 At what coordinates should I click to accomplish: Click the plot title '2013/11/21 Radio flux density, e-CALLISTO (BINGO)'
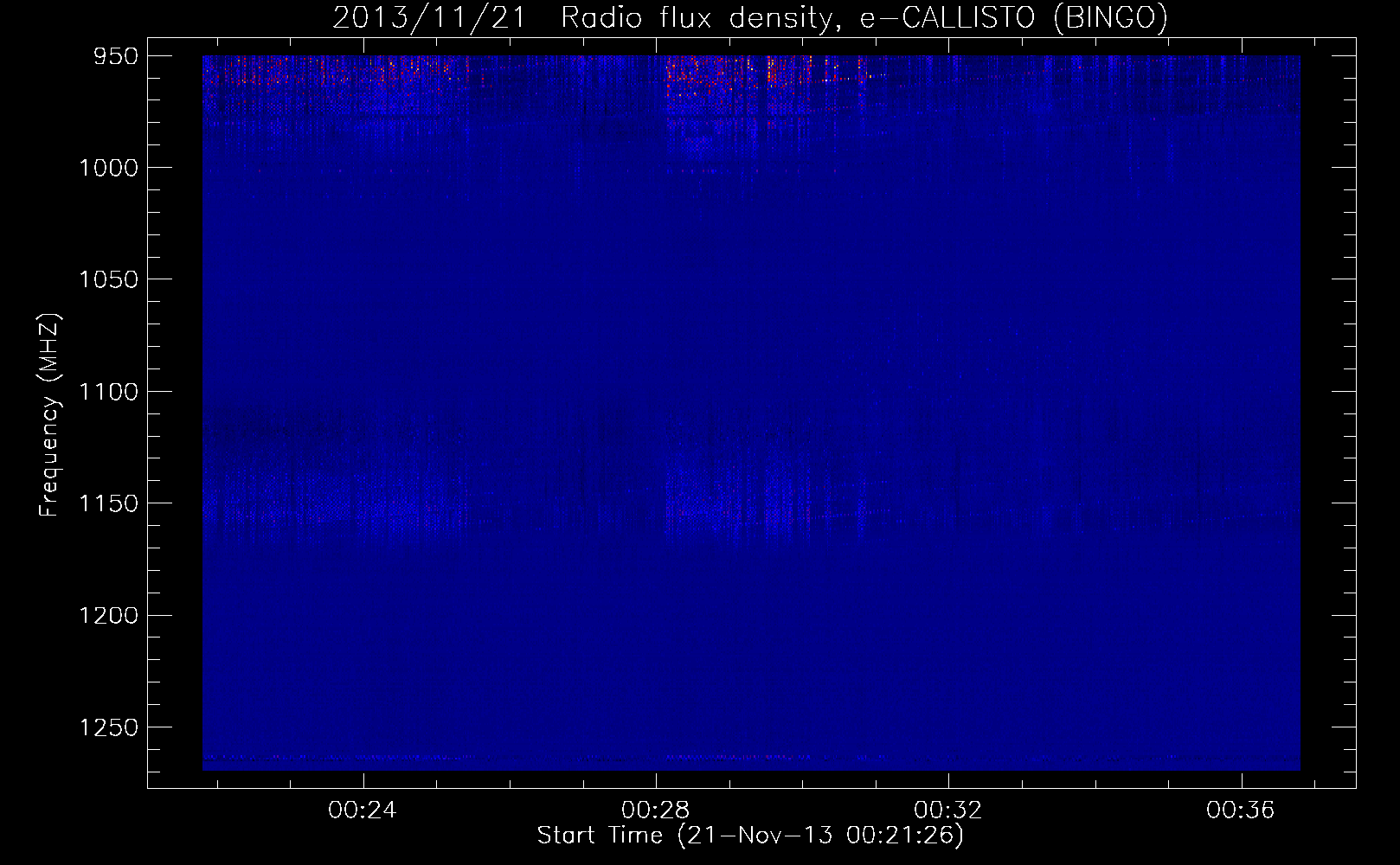[x=750, y=17]
